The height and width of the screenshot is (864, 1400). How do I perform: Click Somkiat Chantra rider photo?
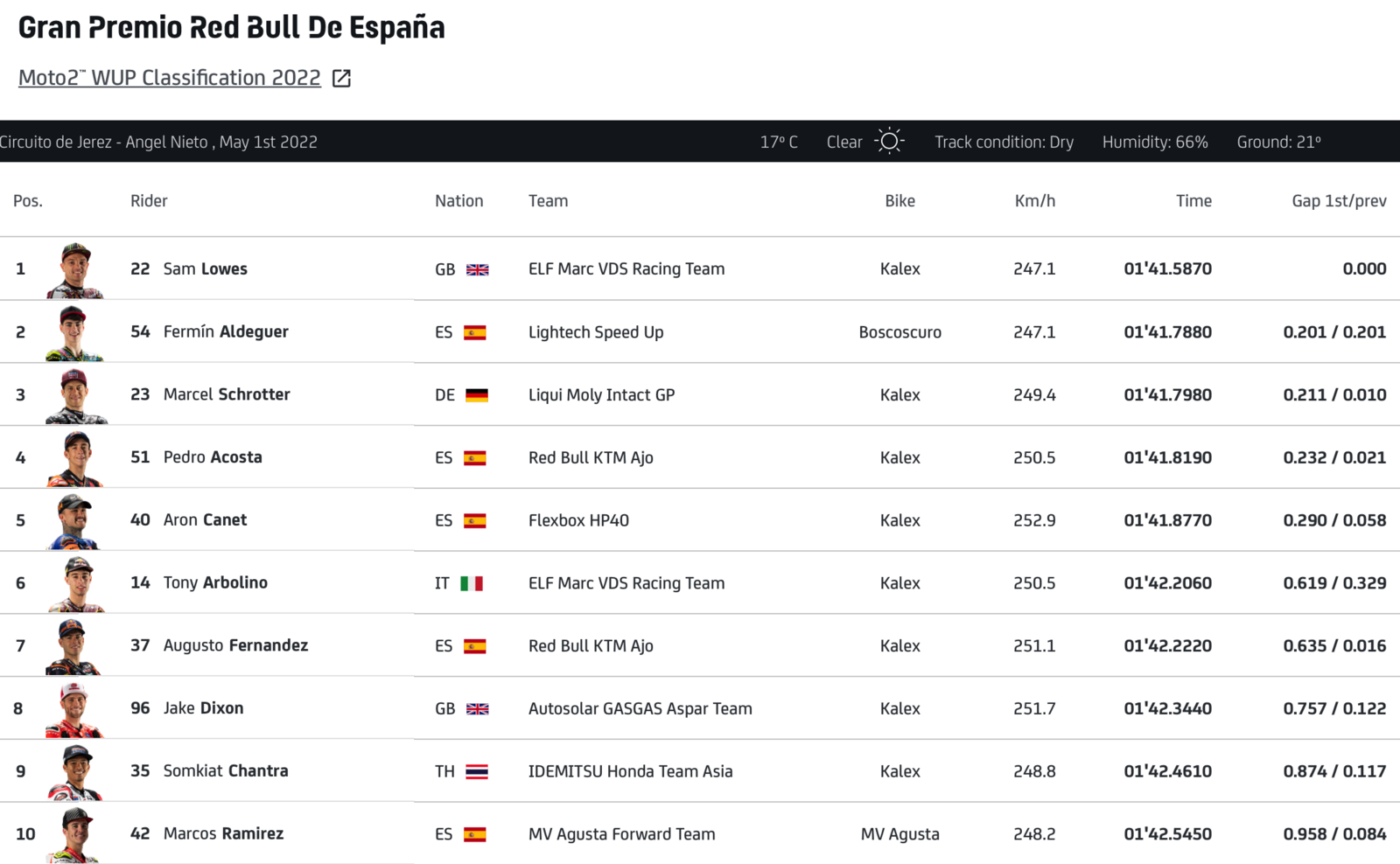click(75, 772)
